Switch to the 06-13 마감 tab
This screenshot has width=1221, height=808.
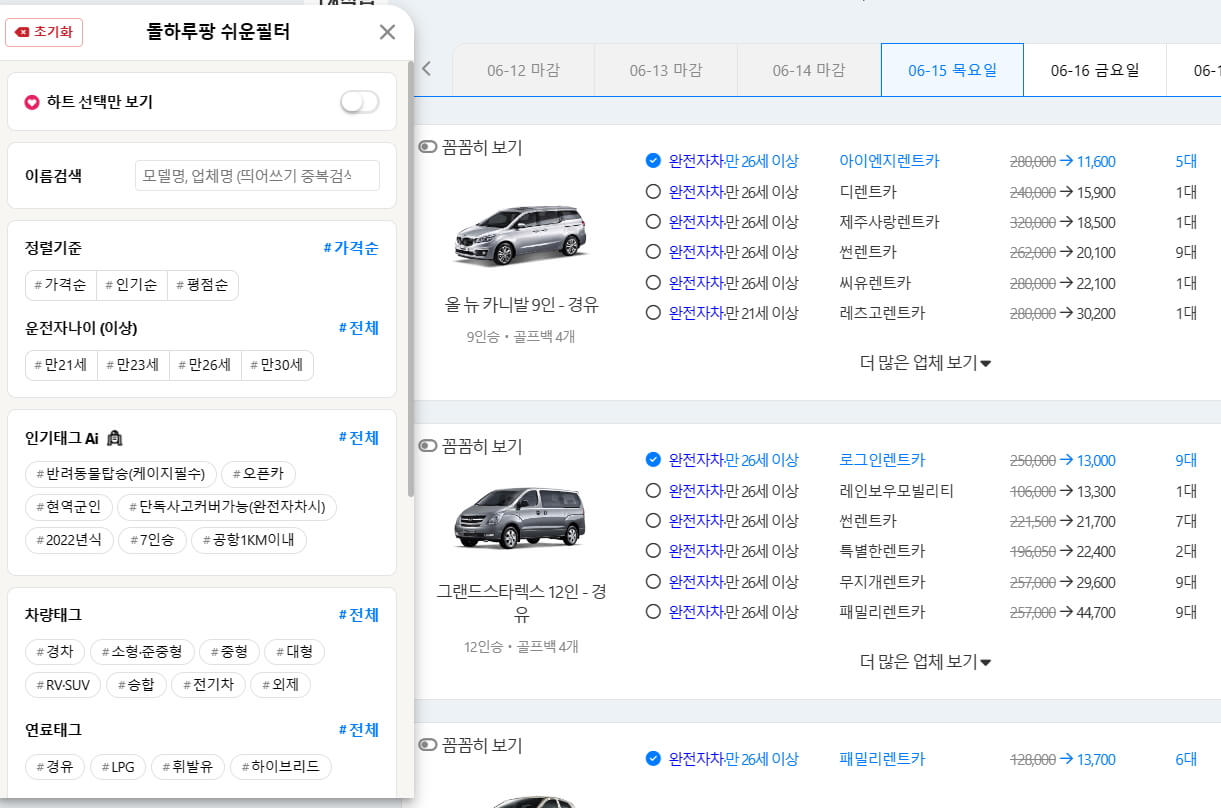point(666,70)
